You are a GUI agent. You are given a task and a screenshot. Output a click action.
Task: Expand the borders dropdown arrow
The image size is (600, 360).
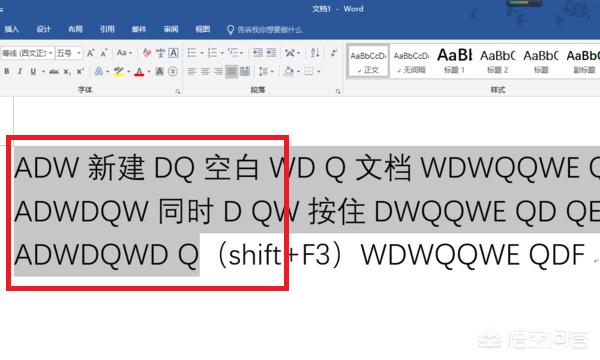pos(318,71)
